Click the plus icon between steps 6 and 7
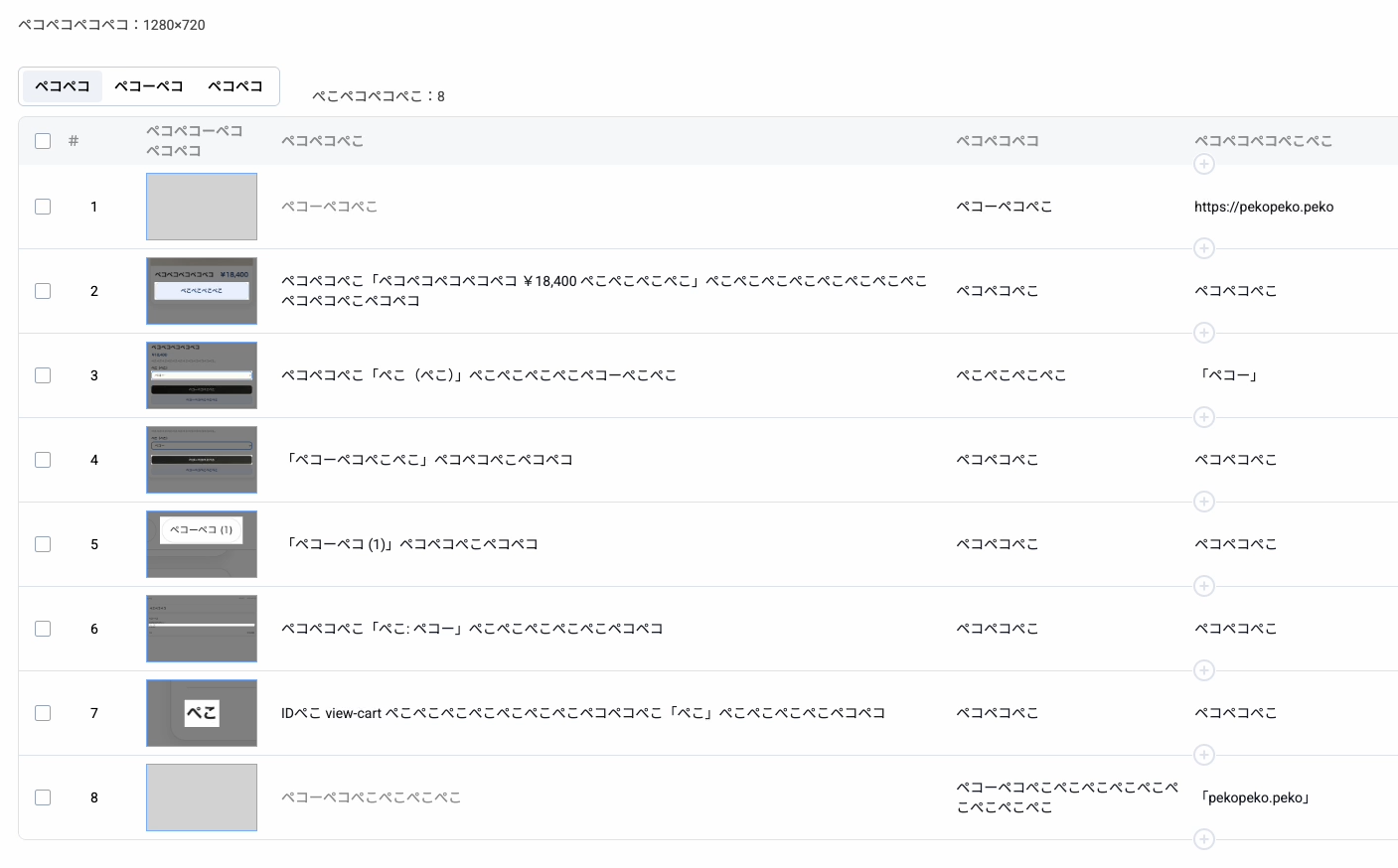Image resolution: width=1398 pixels, height=868 pixels. (1204, 670)
